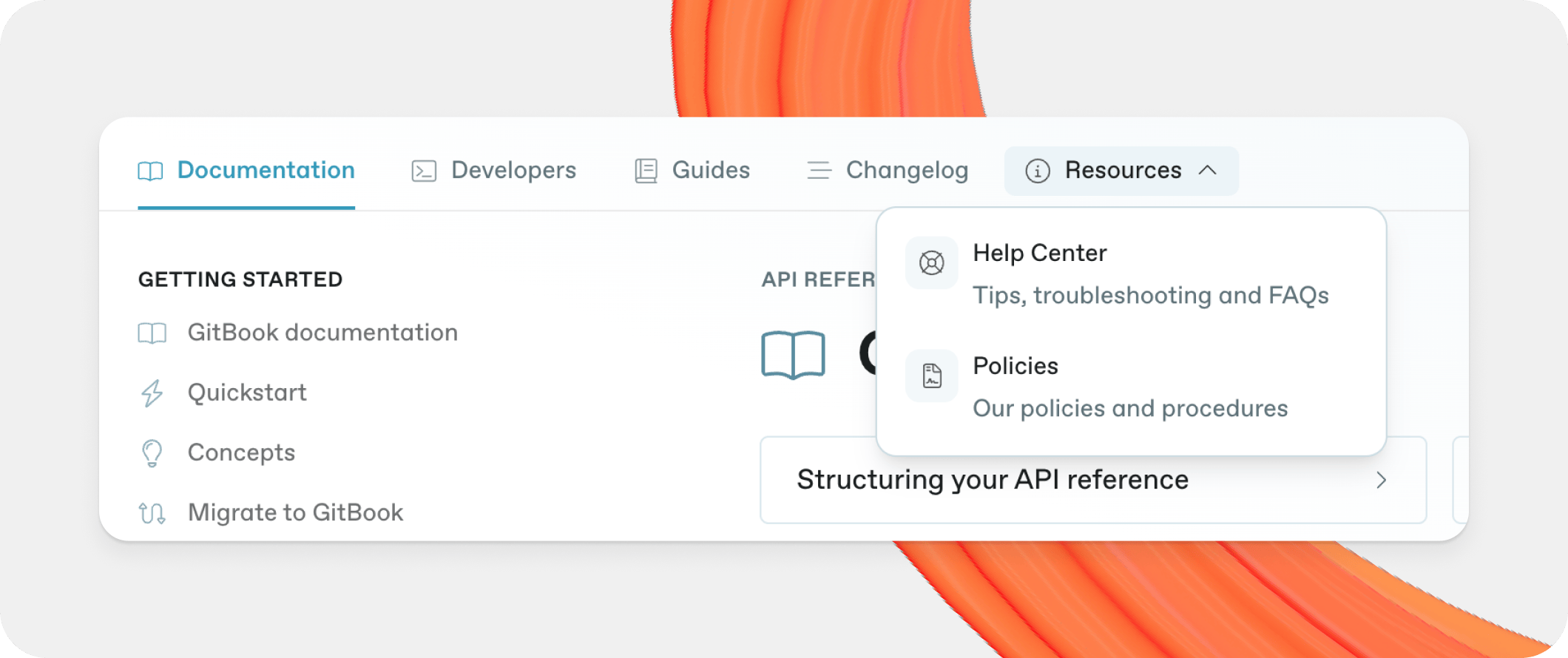Click the Migrate to GitBook arrows icon
The width and height of the screenshot is (1568, 658).
[x=152, y=513]
